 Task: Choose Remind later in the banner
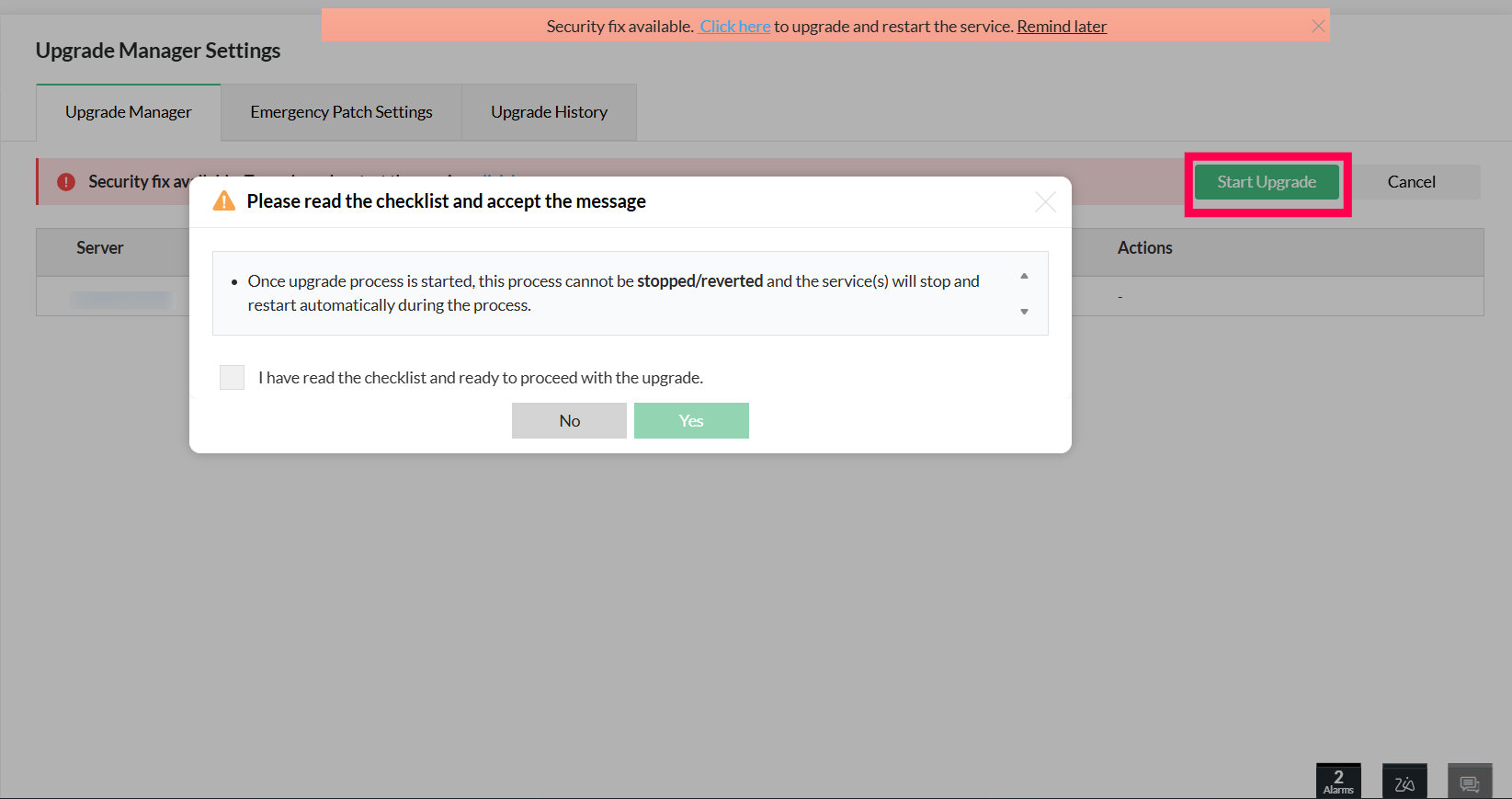[x=1062, y=27]
